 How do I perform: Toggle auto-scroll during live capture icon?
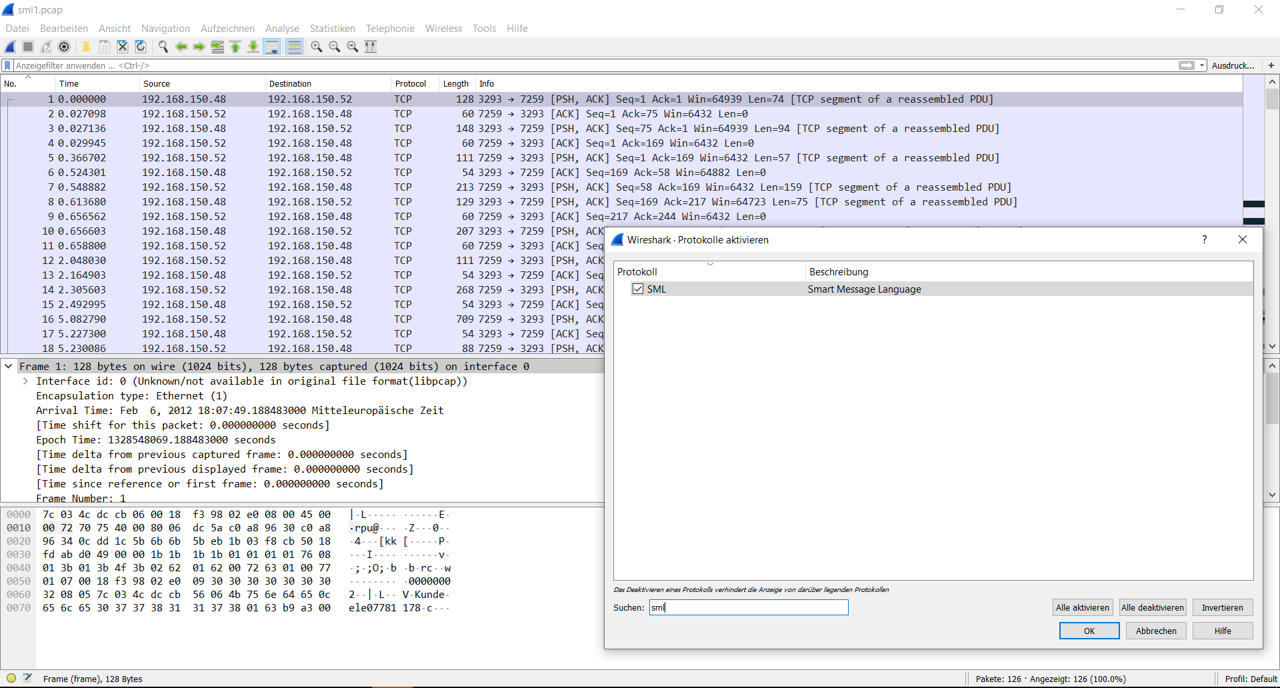tap(272, 47)
